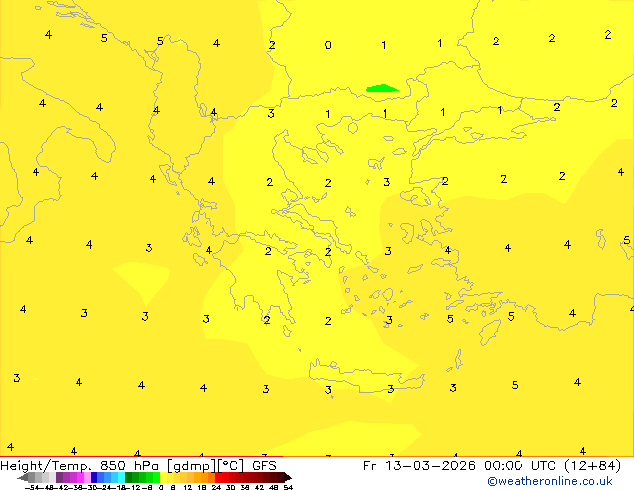Click the '12' legend scale label

[188, 488]
